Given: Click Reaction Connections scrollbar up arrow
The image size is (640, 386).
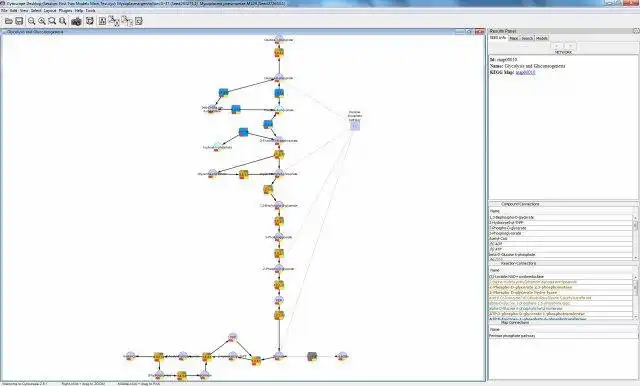Looking at the screenshot, I should [635, 277].
